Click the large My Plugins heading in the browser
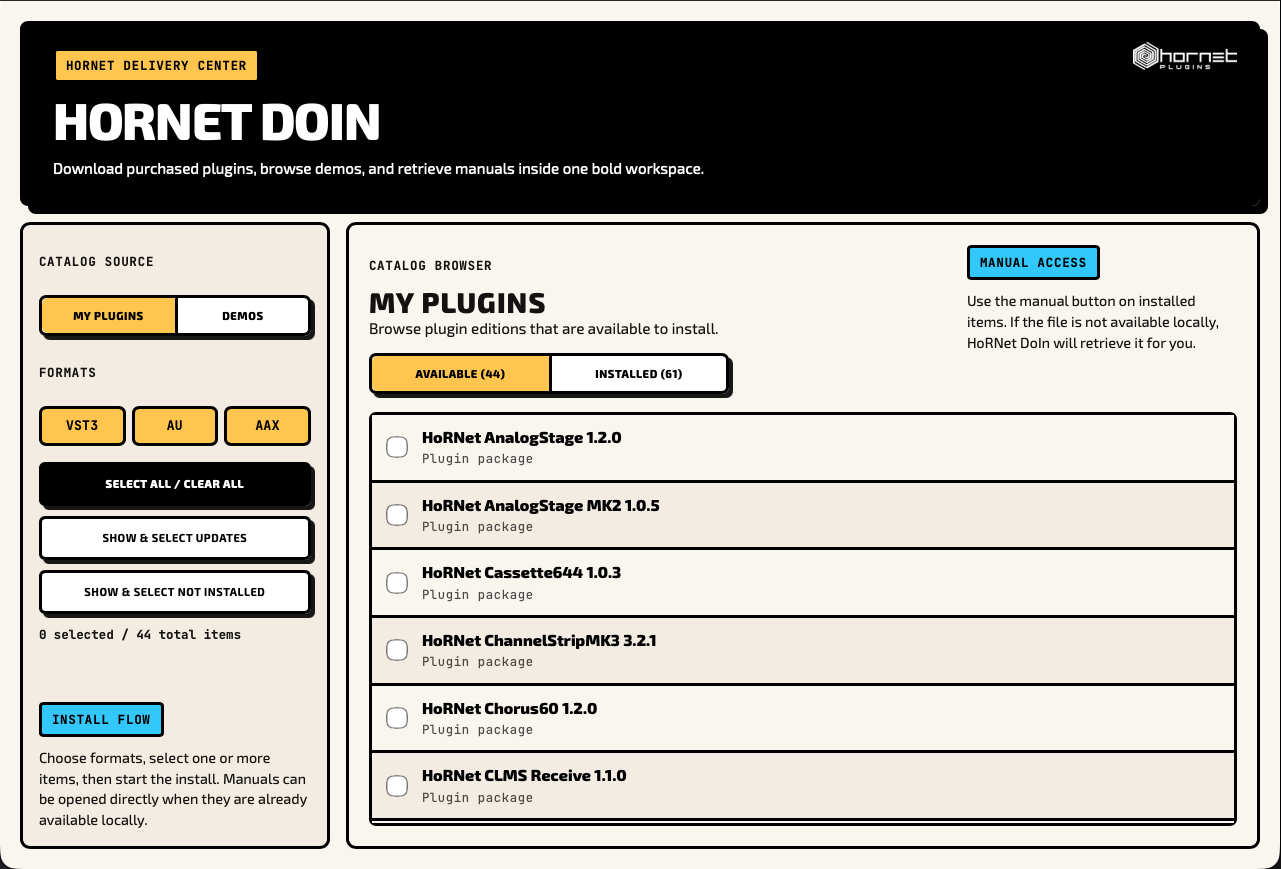This screenshot has width=1281, height=869. [x=458, y=303]
